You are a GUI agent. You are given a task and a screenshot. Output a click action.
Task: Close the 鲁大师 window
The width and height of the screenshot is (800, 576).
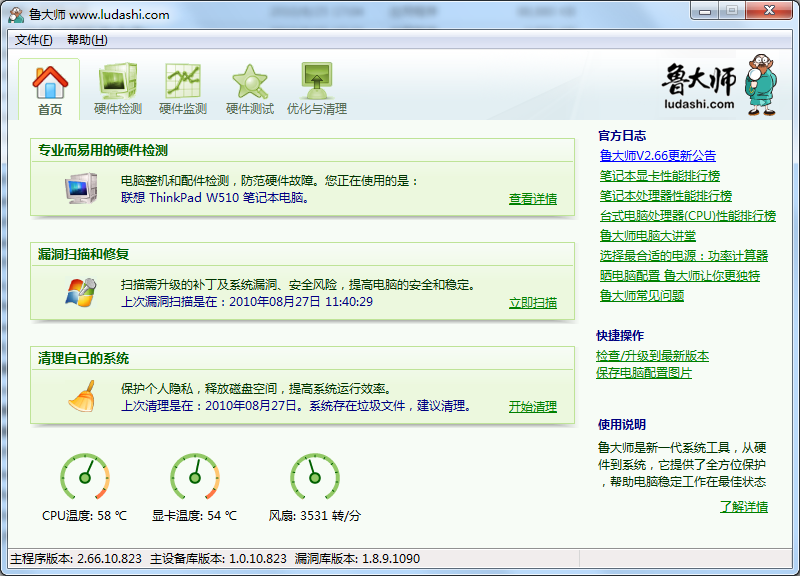click(x=769, y=11)
